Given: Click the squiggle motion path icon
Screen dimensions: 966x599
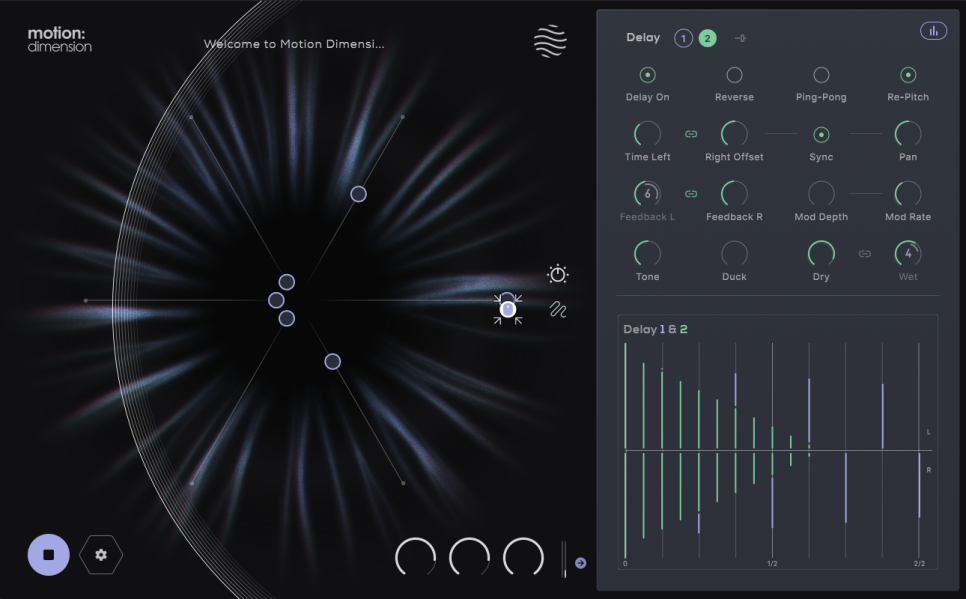Looking at the screenshot, I should (558, 309).
